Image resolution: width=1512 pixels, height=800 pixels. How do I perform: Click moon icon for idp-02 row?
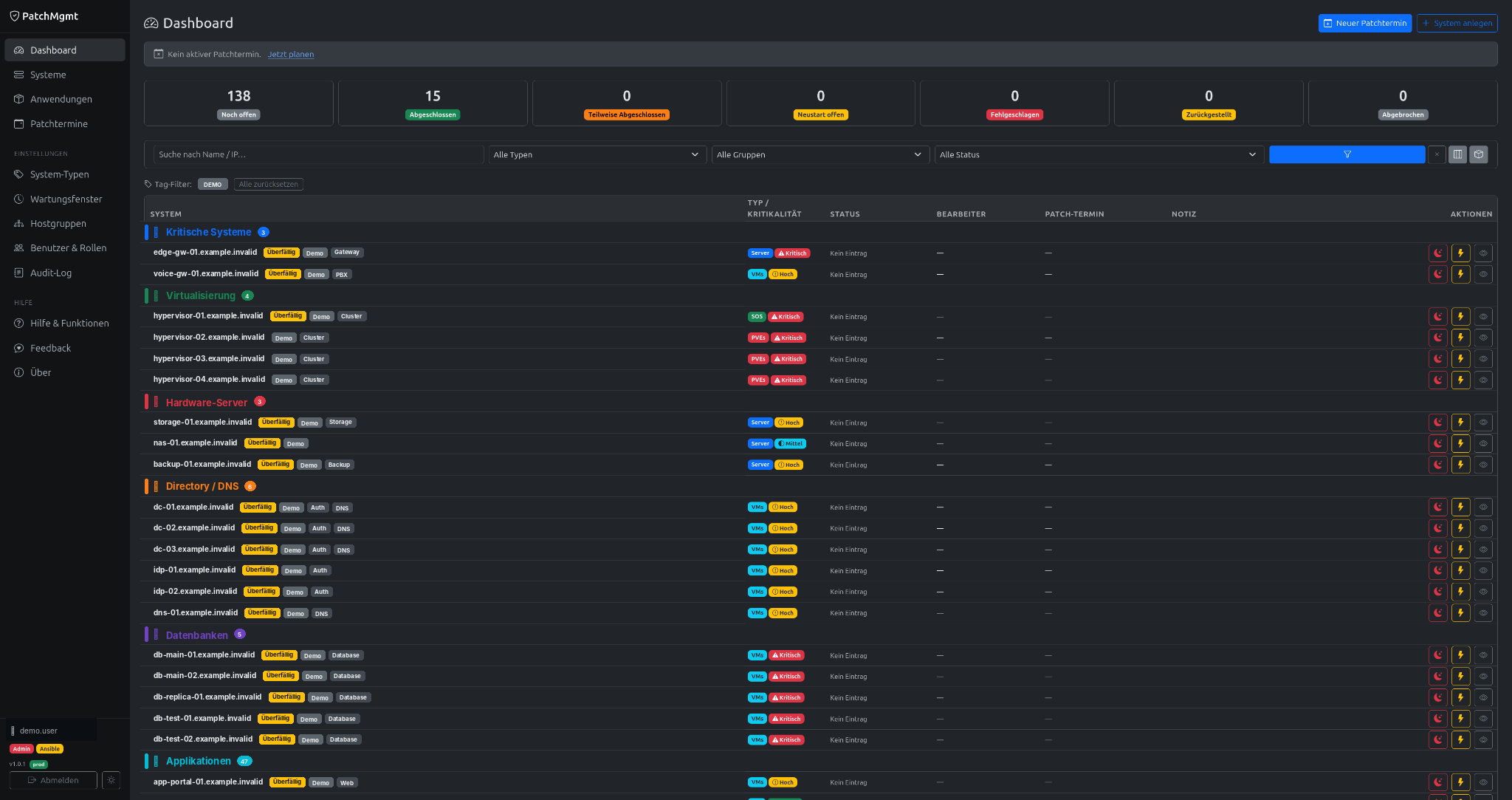tap(1438, 592)
